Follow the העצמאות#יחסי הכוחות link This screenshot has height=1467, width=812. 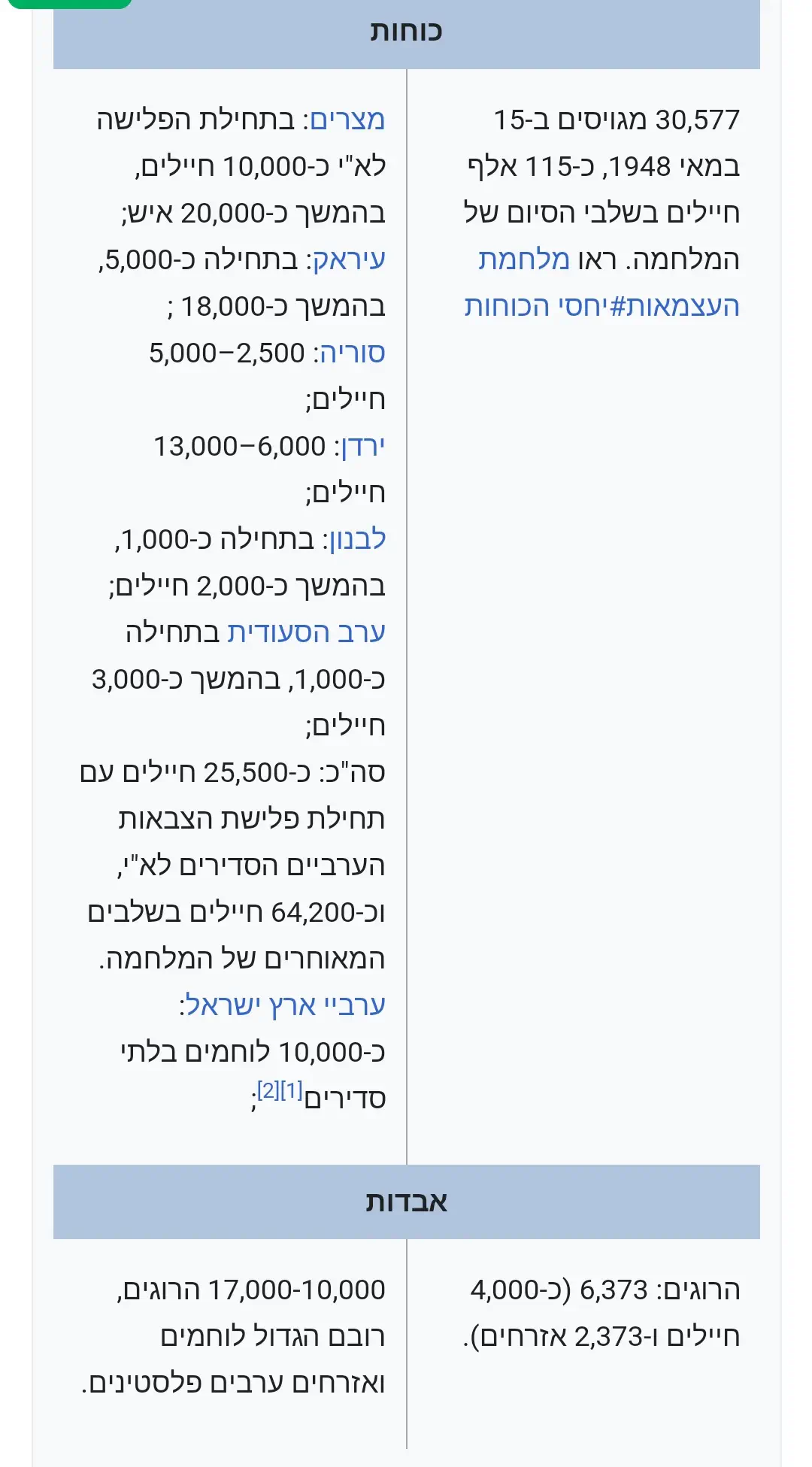coord(601,307)
